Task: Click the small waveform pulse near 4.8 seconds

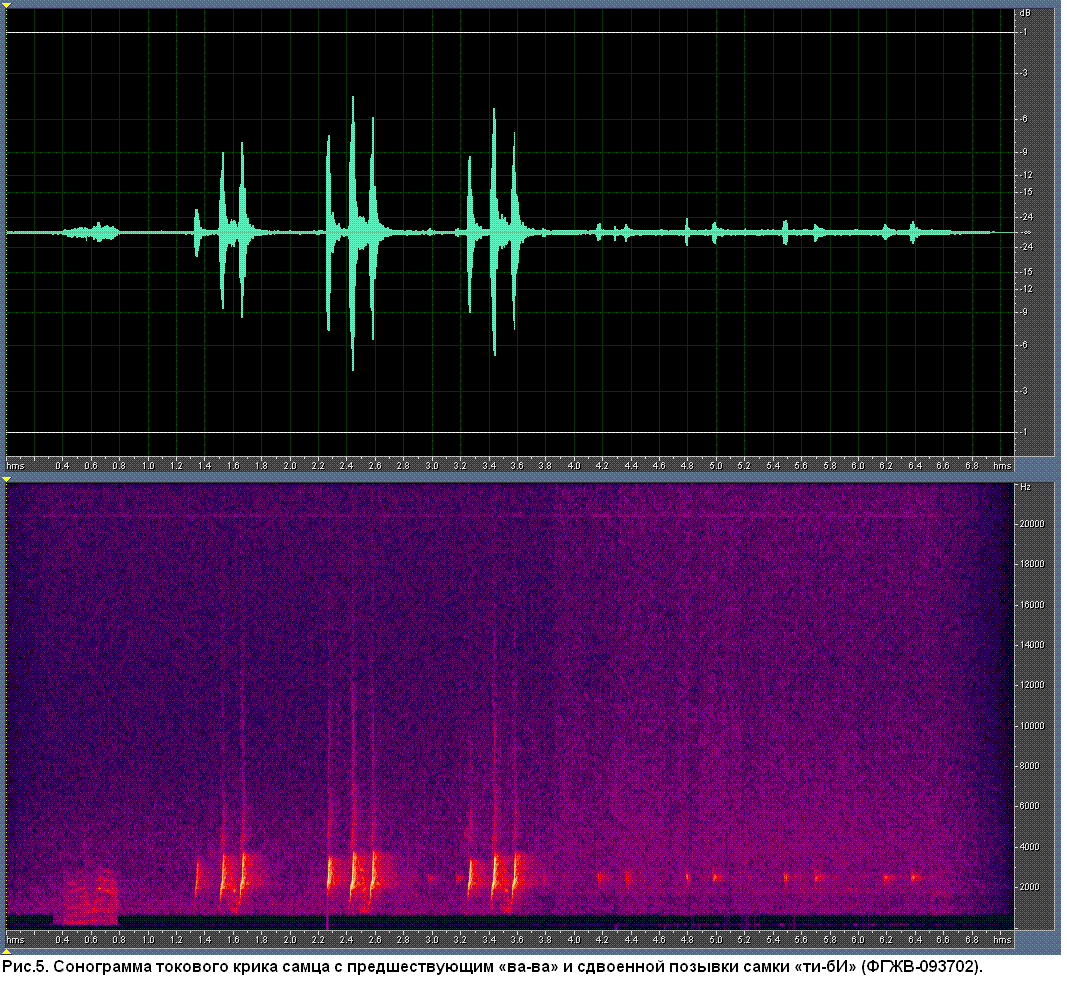Action: point(687,233)
